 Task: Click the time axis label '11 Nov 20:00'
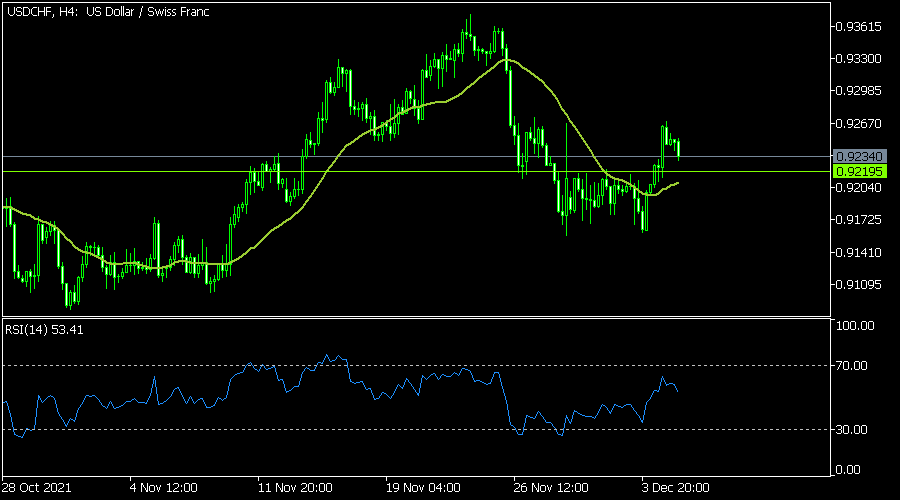point(295,488)
